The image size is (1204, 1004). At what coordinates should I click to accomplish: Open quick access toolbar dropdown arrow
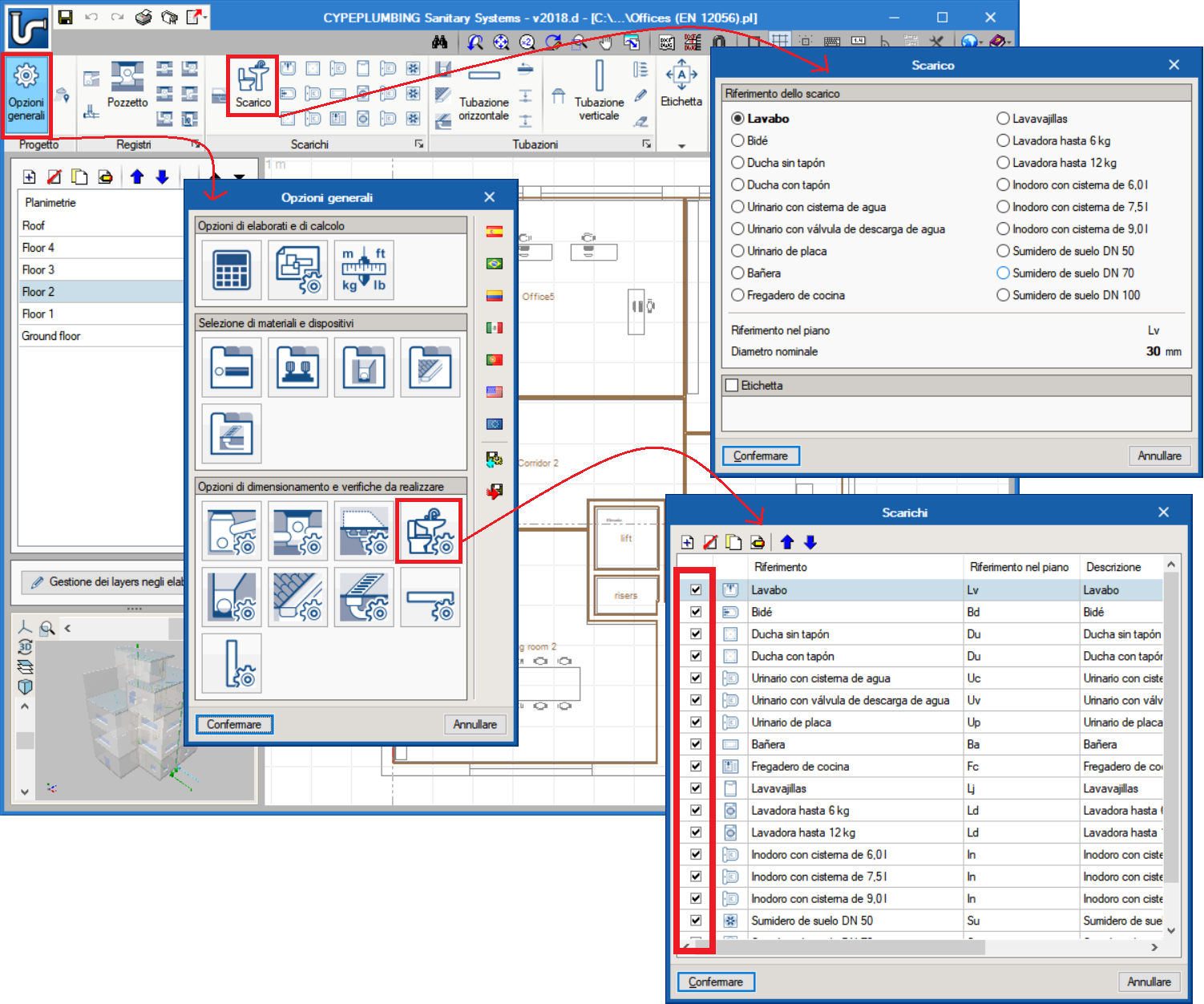point(206,17)
